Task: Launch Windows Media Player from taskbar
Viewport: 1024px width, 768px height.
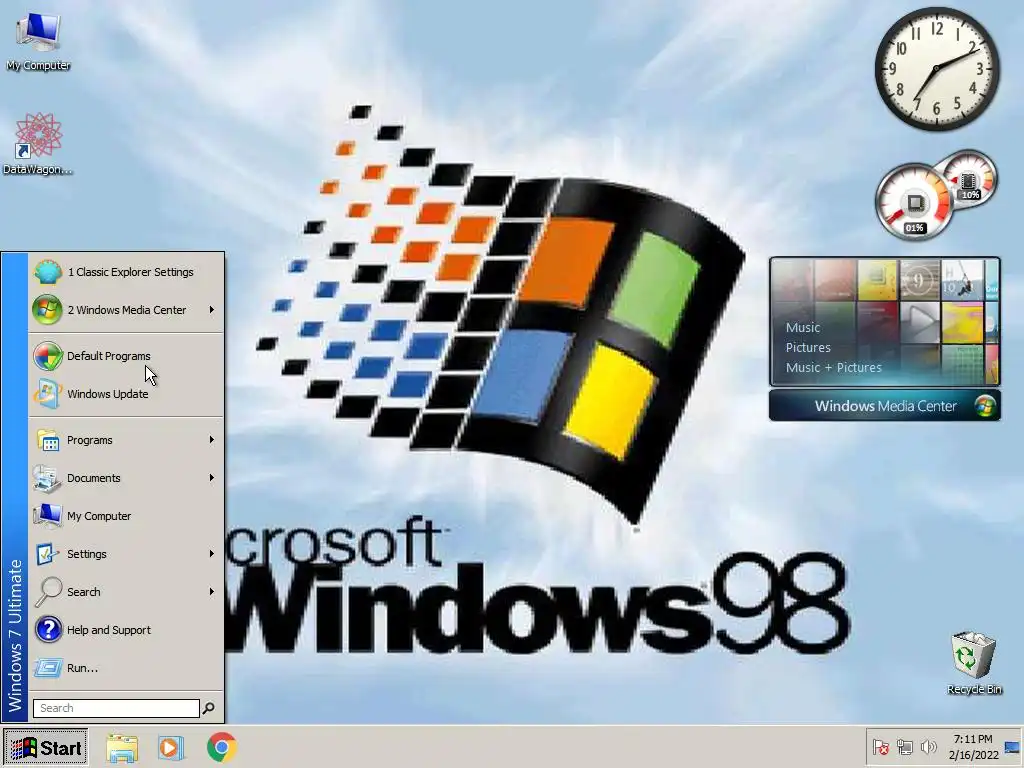Action: click(x=171, y=748)
